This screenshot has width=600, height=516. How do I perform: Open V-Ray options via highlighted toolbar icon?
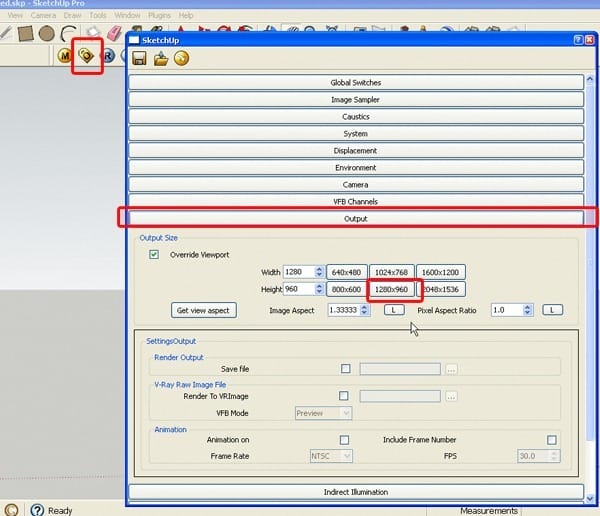(x=86, y=56)
